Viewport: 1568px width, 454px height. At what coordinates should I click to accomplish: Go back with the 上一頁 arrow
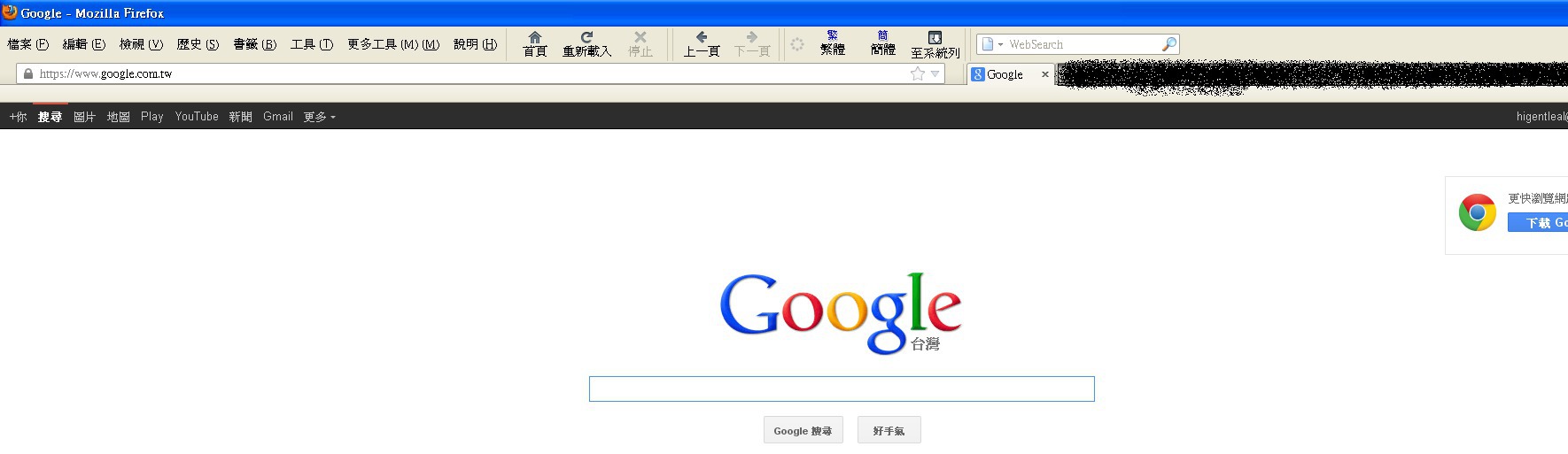[701, 43]
